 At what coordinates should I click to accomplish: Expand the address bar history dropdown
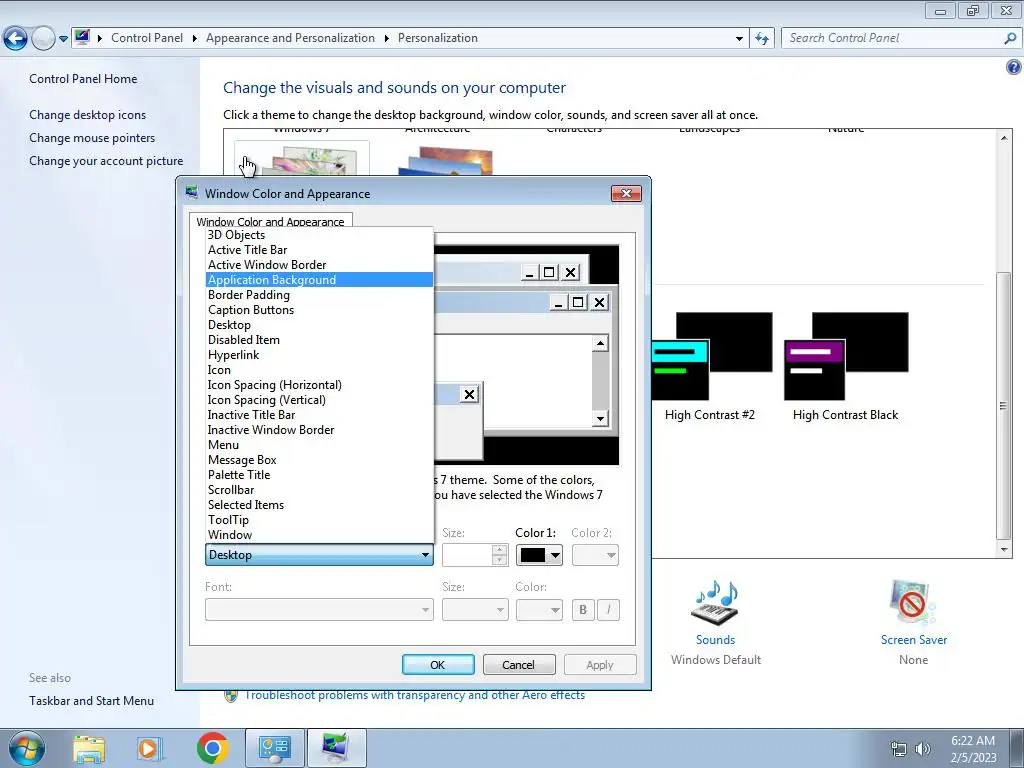click(739, 39)
